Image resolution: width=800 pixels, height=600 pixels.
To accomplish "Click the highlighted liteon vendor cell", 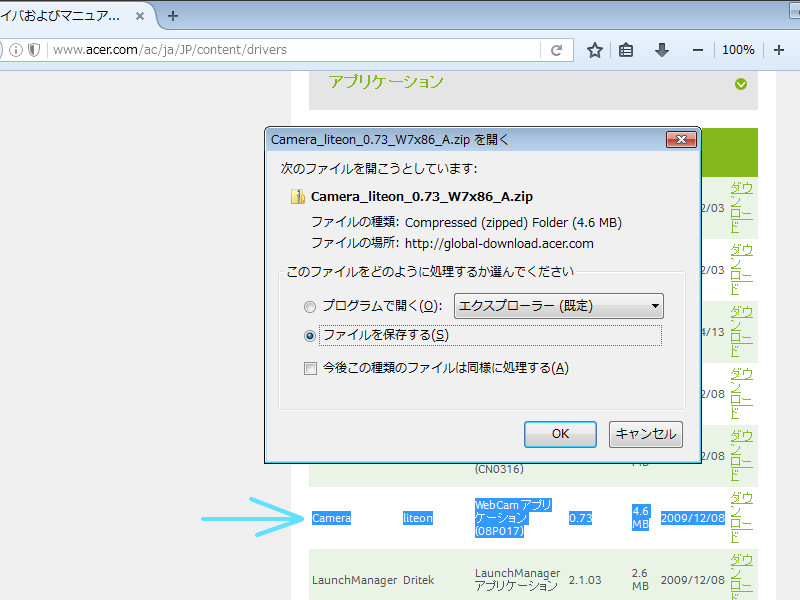I will click(x=418, y=518).
